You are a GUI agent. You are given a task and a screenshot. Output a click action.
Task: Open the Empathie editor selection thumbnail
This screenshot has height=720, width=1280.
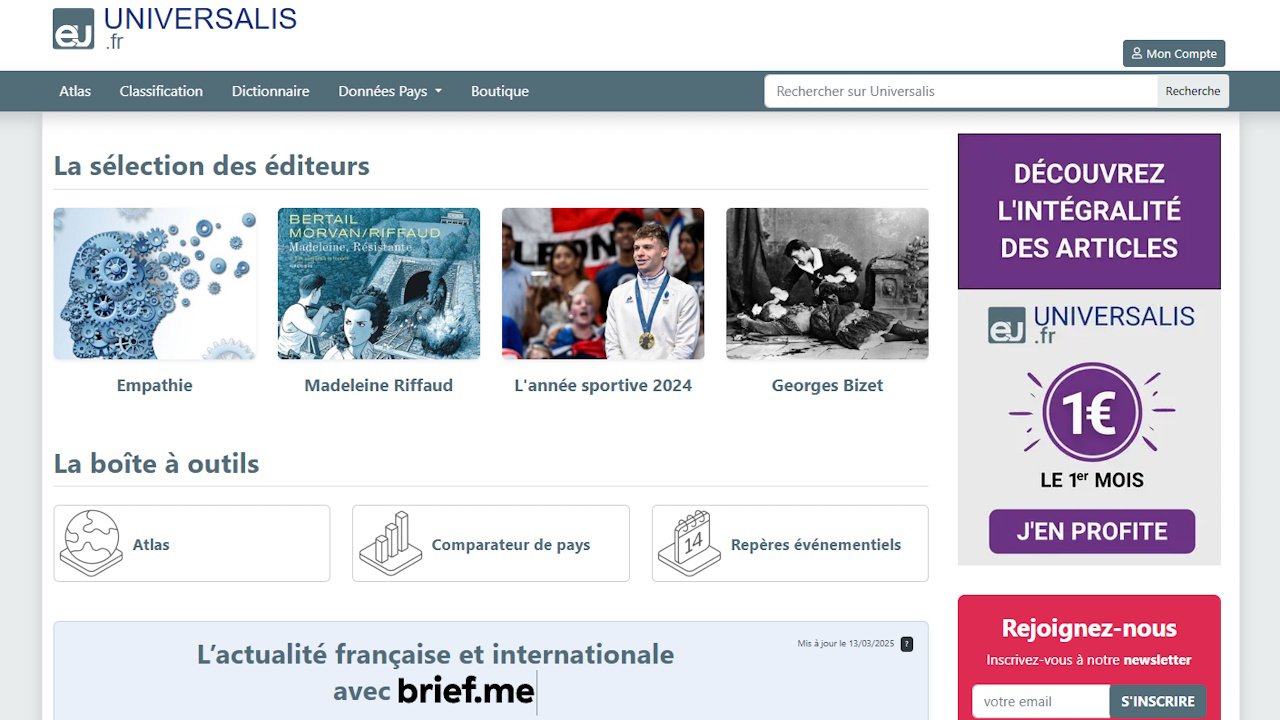click(154, 283)
